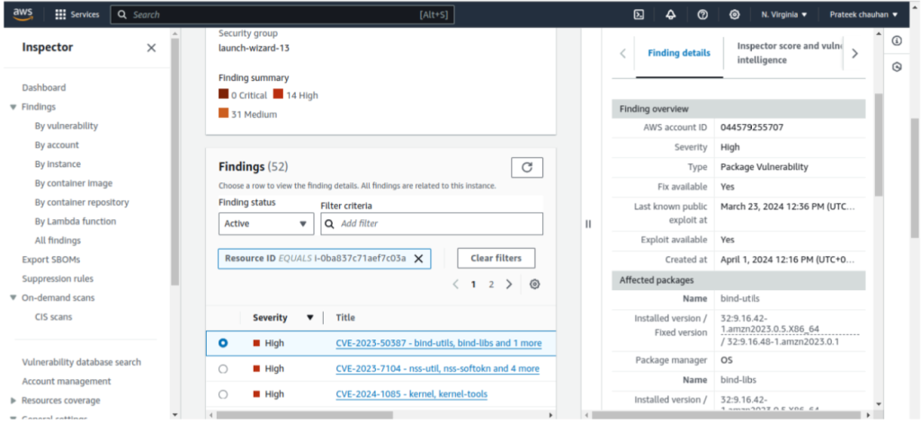
Task: Open All findings view
Action: point(58,240)
